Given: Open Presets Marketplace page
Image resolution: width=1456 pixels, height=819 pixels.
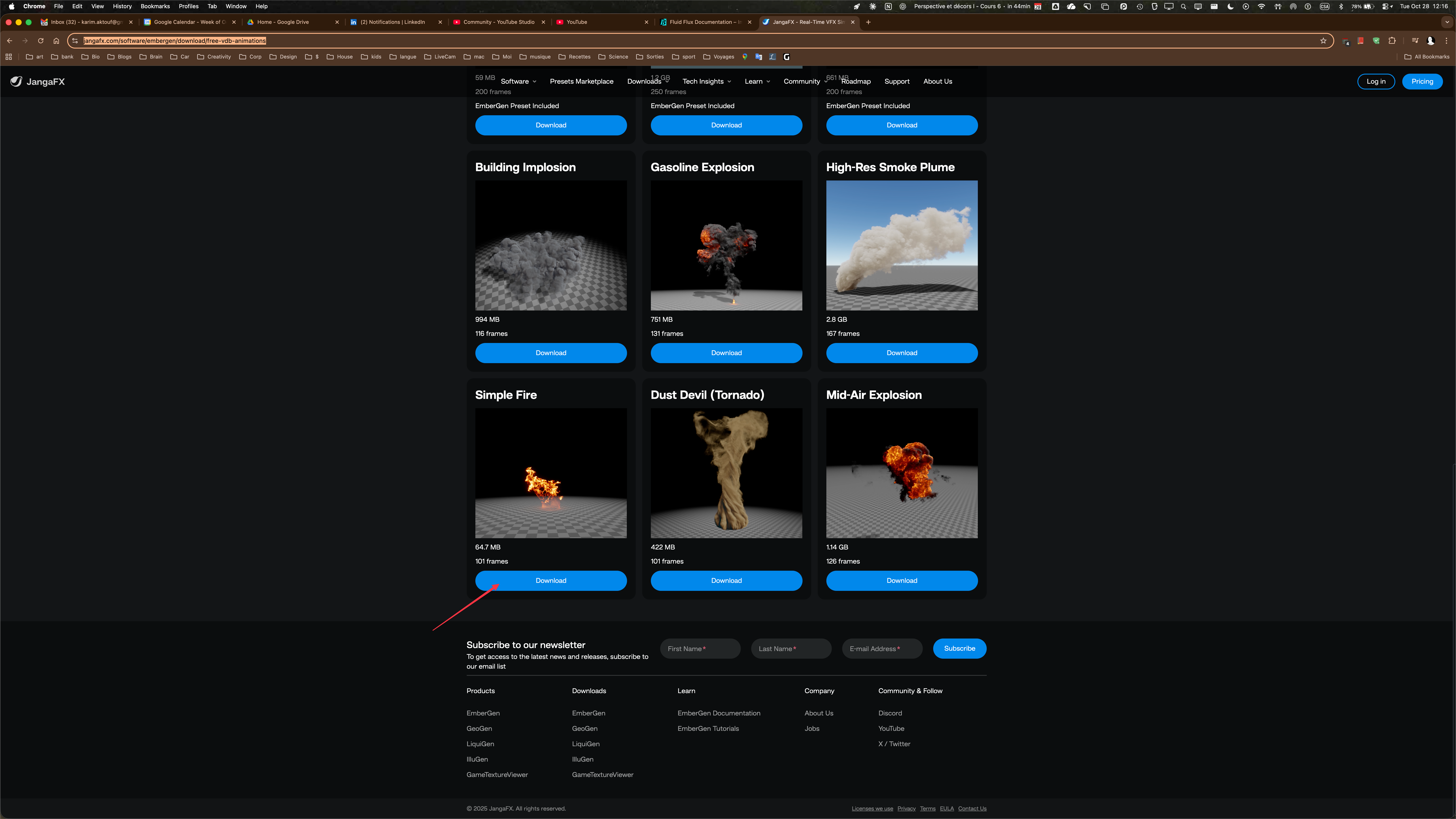Looking at the screenshot, I should [x=581, y=81].
